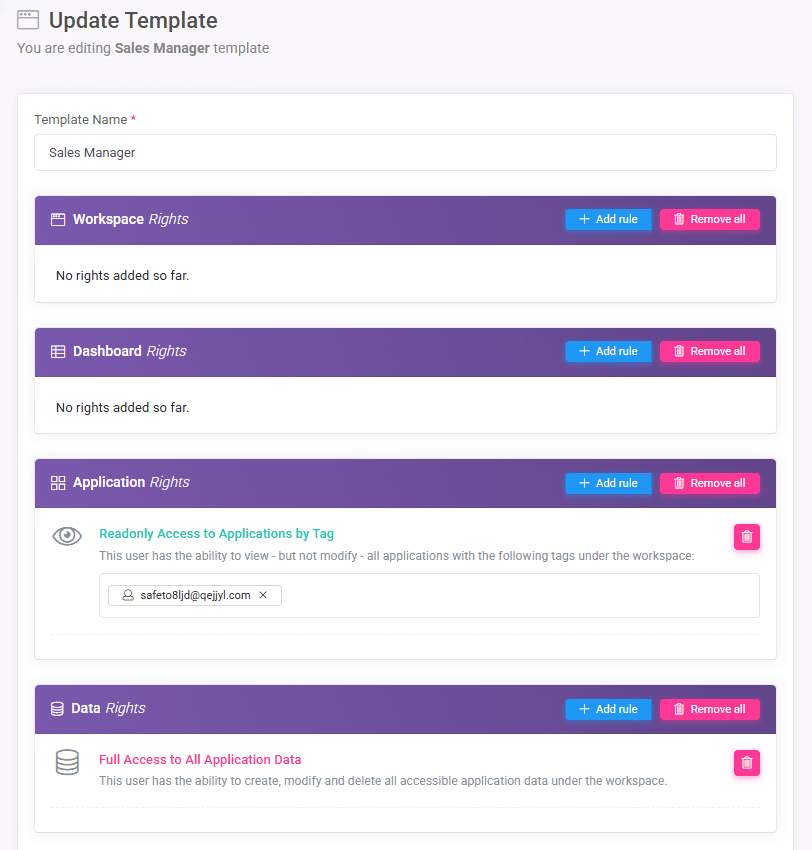Delete the Readonly Access to Applications rule
Image resolution: width=812 pixels, height=850 pixels.
pos(746,537)
